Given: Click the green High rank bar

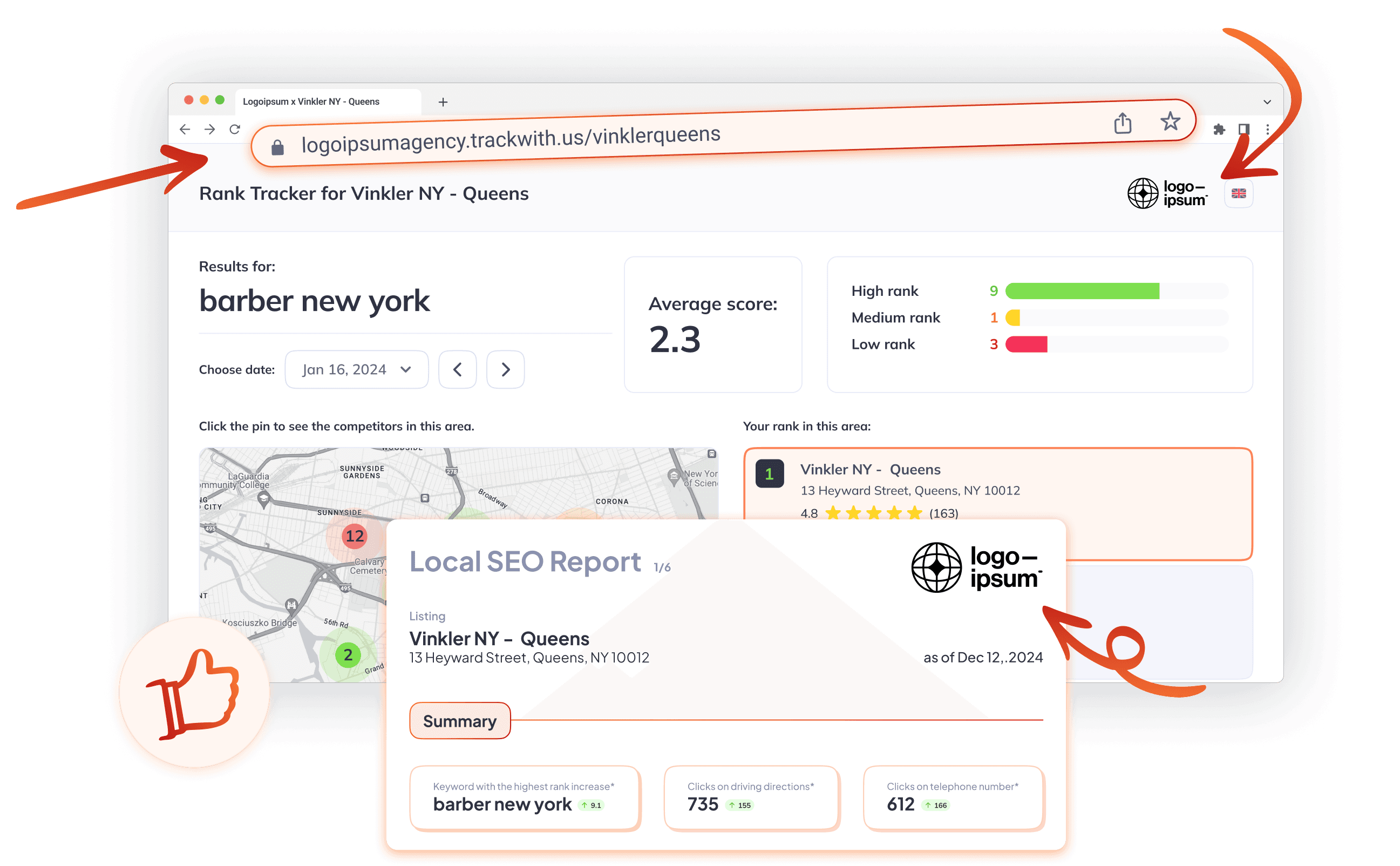Looking at the screenshot, I should [1082, 291].
